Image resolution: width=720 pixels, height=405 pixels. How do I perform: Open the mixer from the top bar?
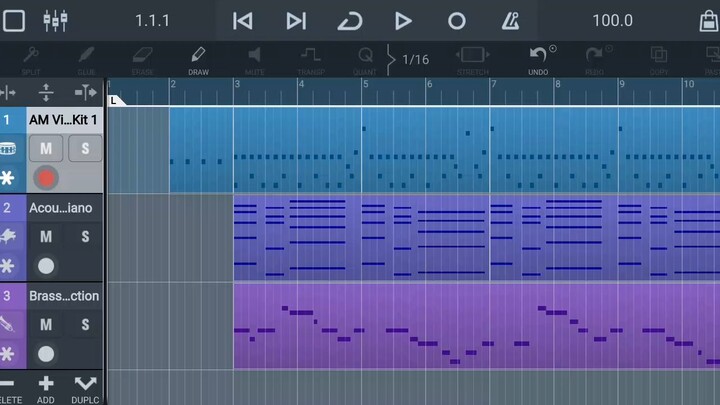pos(54,20)
